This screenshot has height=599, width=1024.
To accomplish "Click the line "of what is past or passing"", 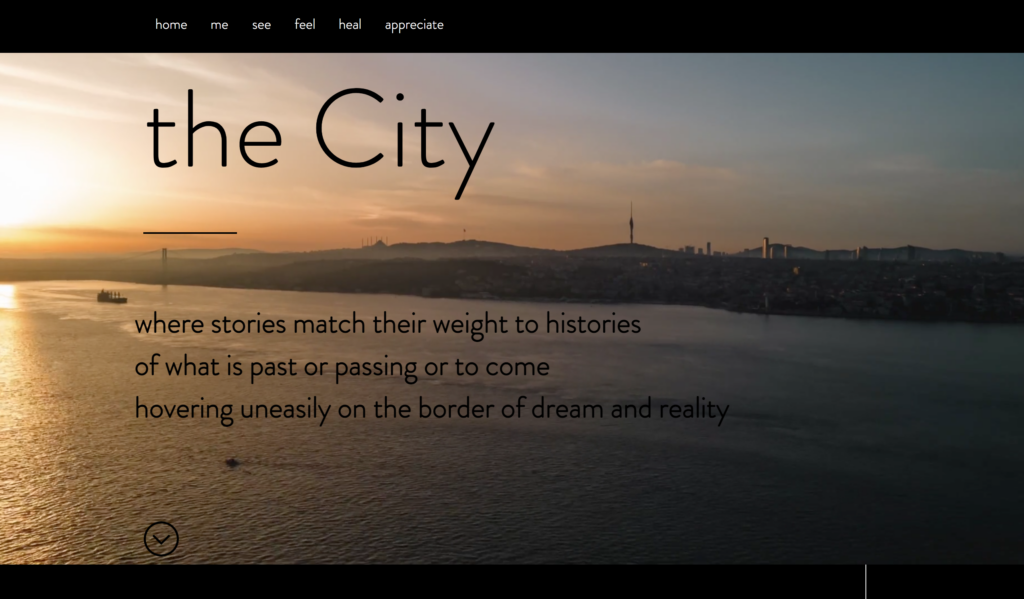I will (342, 367).
